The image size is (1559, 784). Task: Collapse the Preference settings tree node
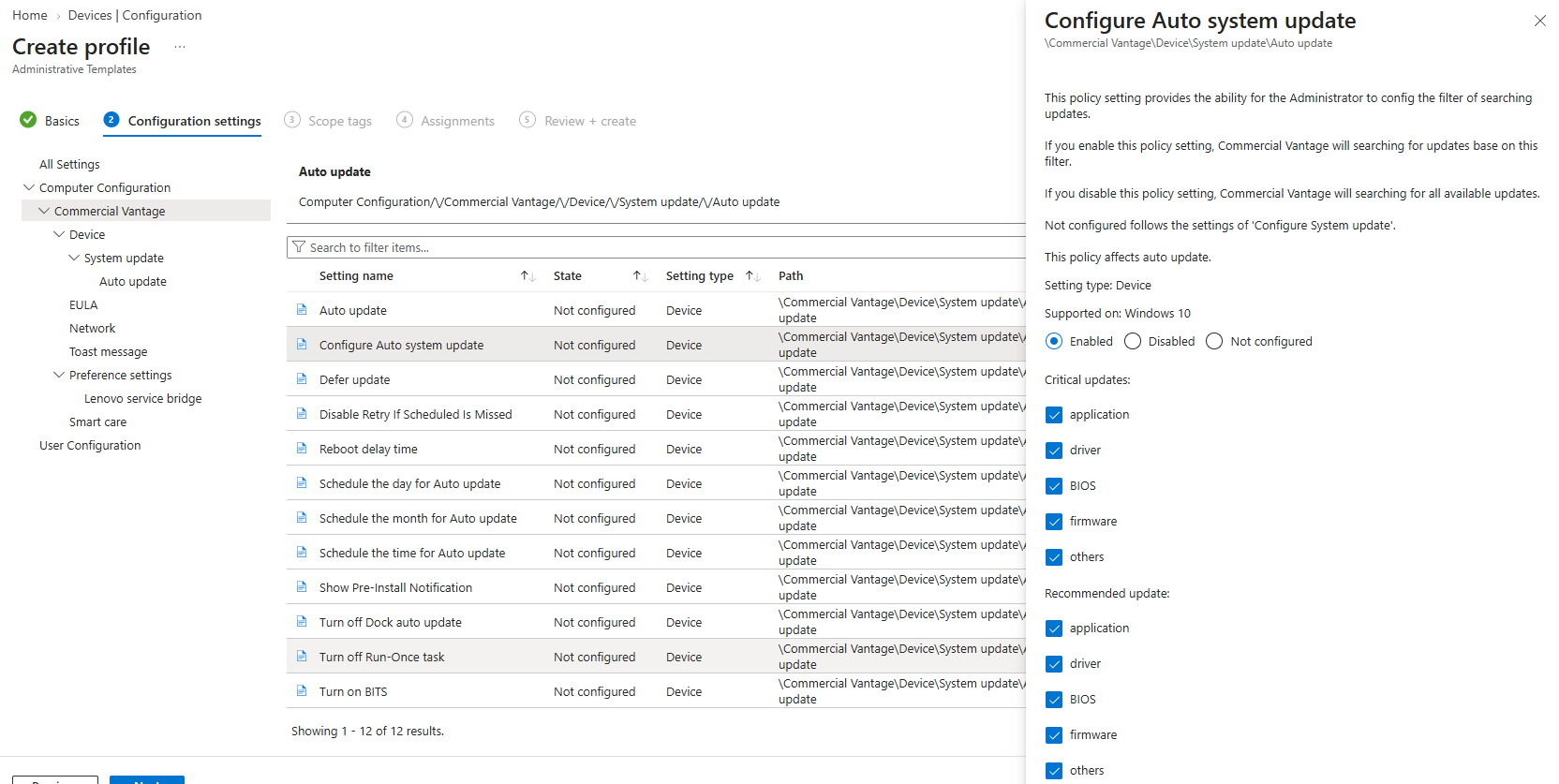pos(59,375)
